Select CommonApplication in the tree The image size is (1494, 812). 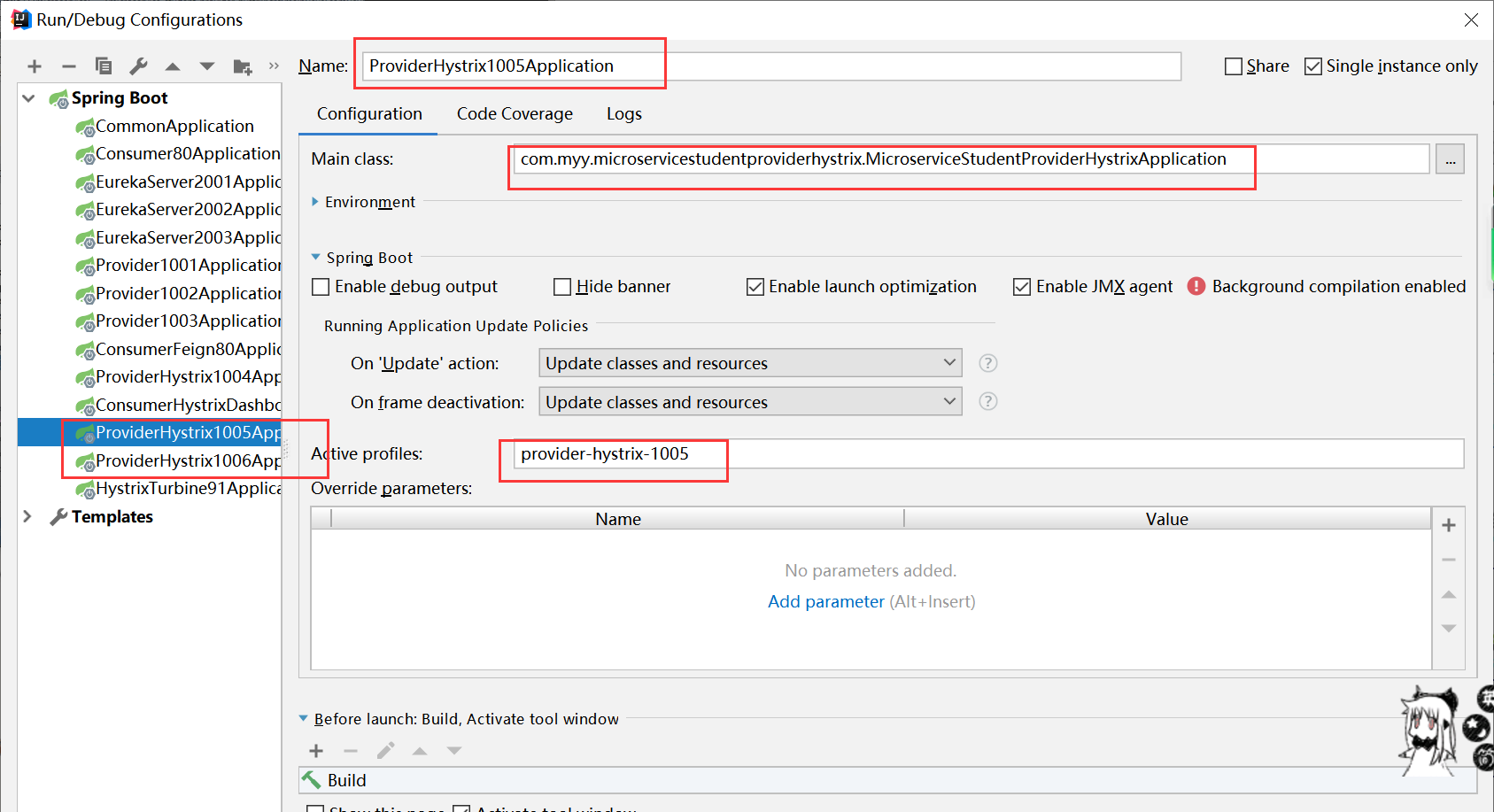[174, 126]
